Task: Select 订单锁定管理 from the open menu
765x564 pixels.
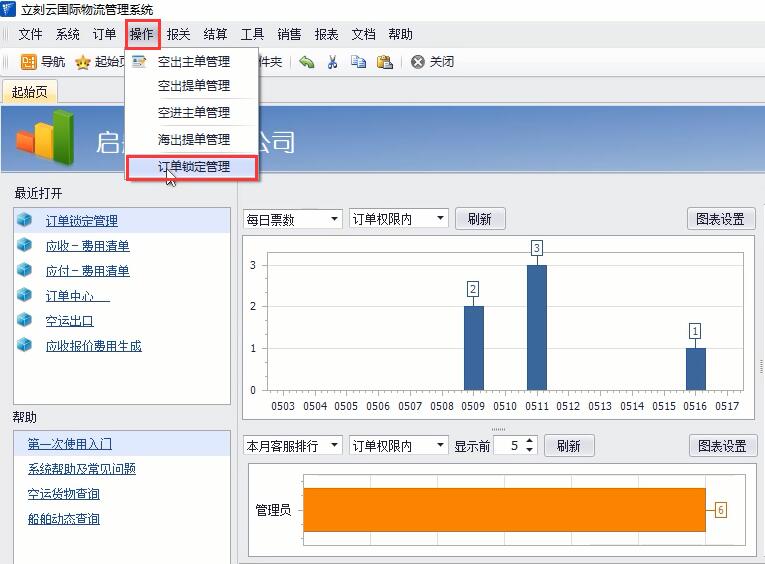Action: (x=194, y=167)
